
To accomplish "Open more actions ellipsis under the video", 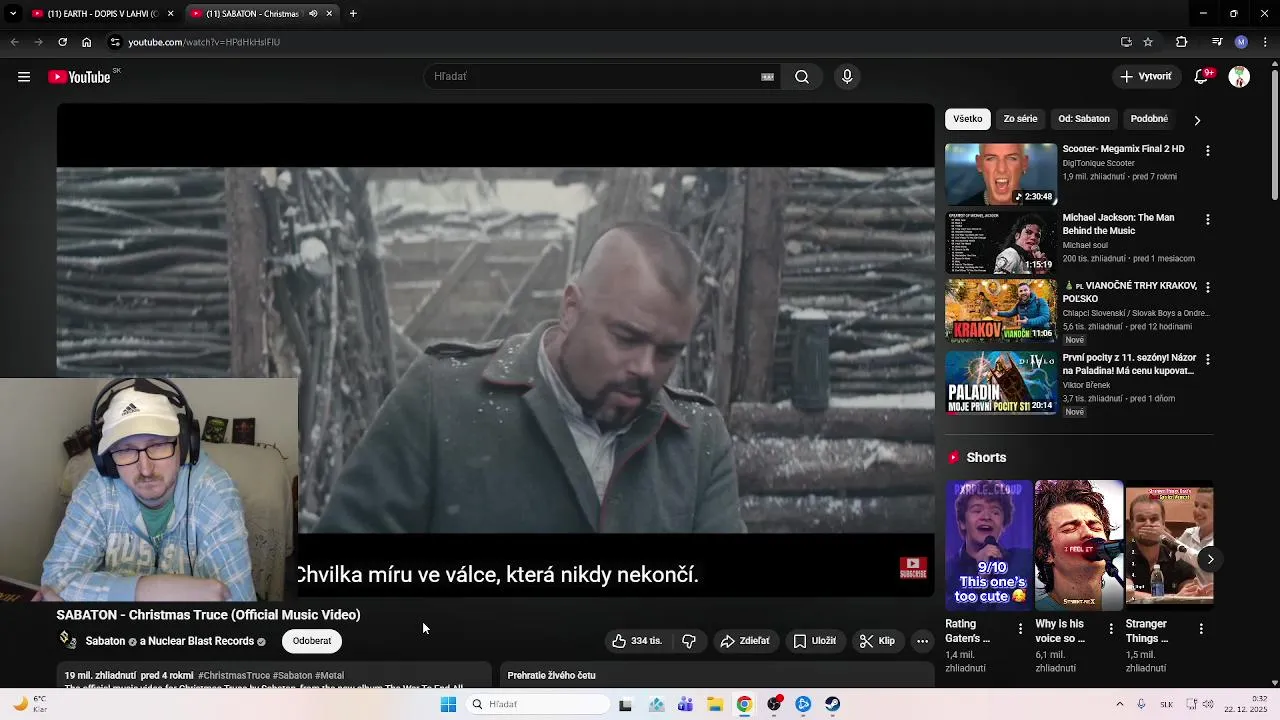I will (x=923, y=641).
